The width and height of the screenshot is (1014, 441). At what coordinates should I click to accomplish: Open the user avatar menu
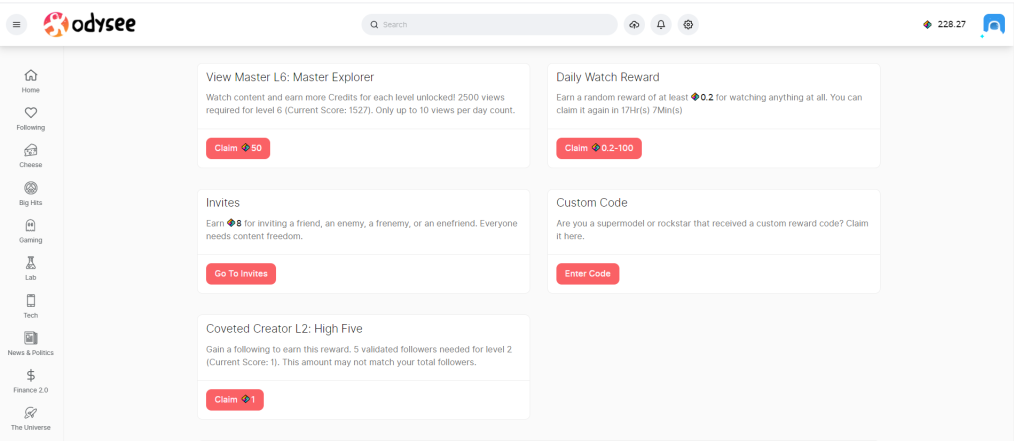(x=993, y=25)
